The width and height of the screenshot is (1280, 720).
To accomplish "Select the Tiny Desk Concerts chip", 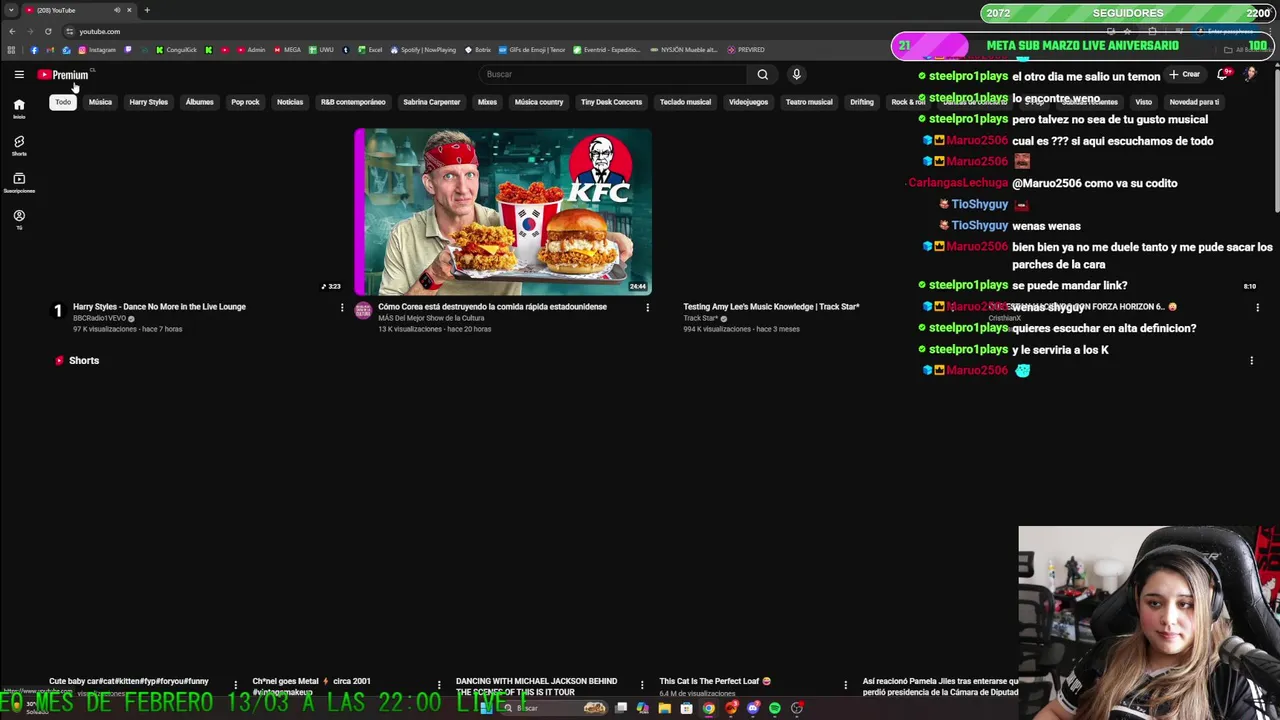I will pyautogui.click(x=611, y=102).
